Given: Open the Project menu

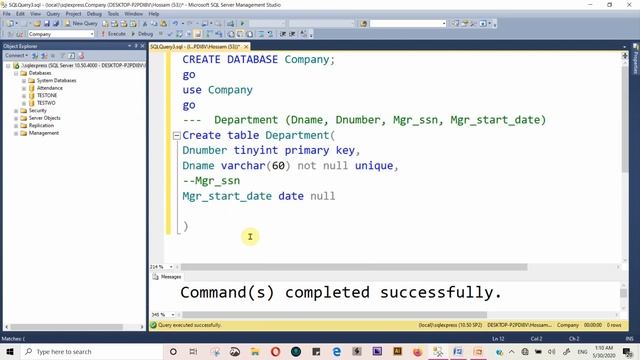Looking at the screenshot, I should pos(73,14).
